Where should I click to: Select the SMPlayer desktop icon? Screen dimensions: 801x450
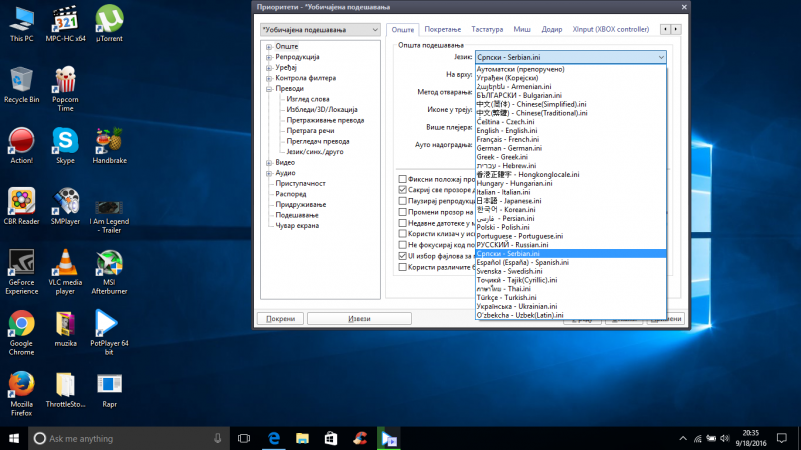coord(65,206)
